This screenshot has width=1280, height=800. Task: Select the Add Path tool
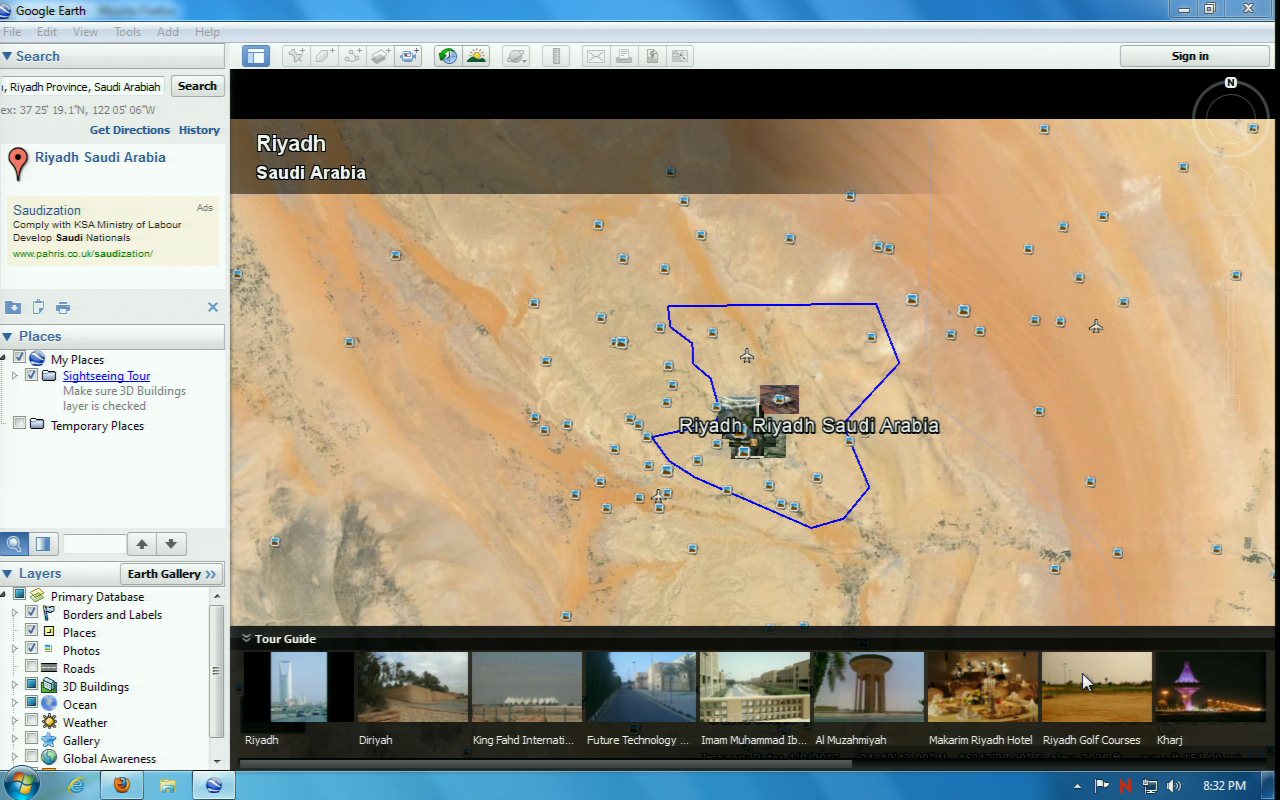[352, 56]
